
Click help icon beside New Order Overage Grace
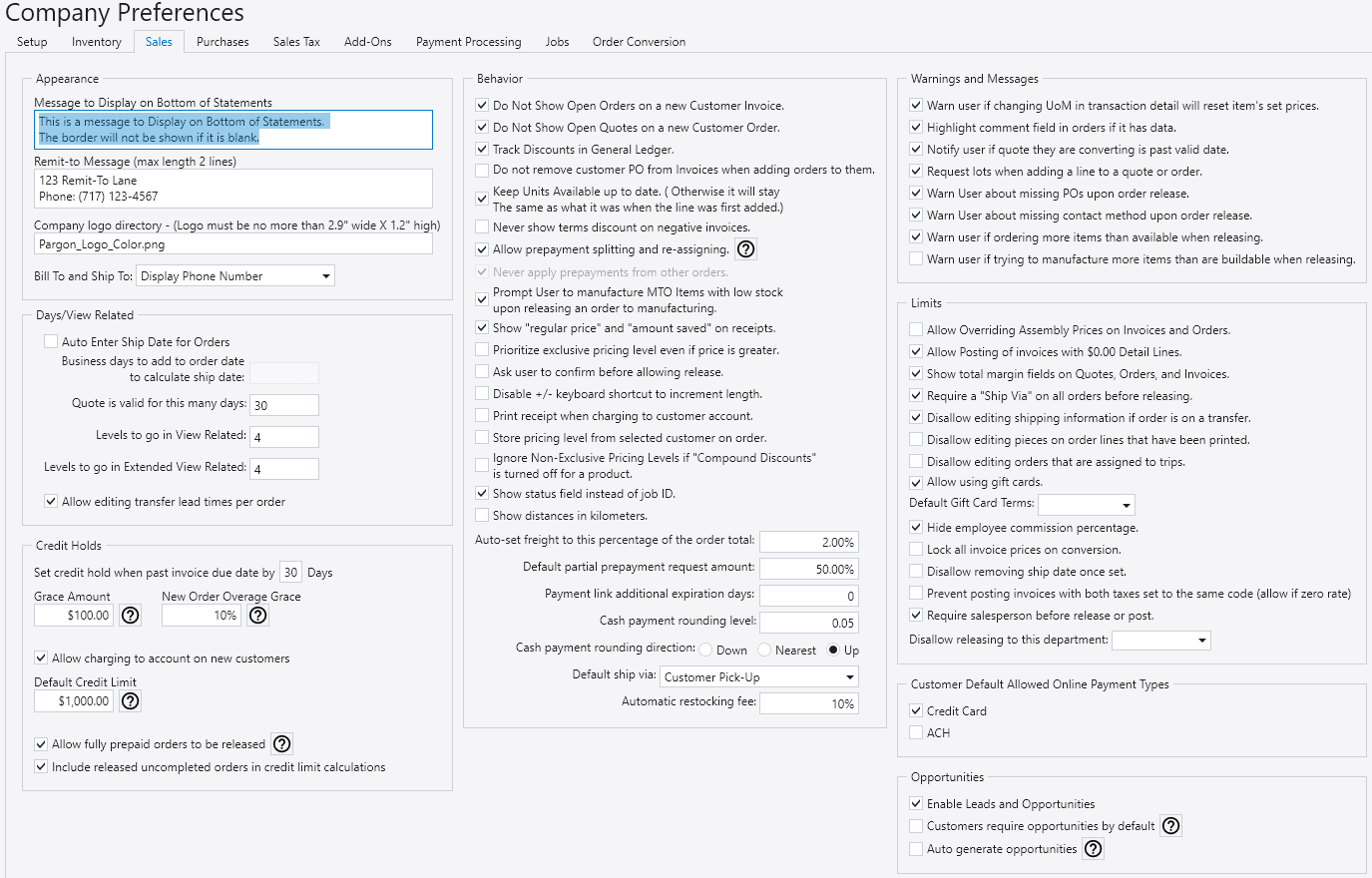[257, 616]
